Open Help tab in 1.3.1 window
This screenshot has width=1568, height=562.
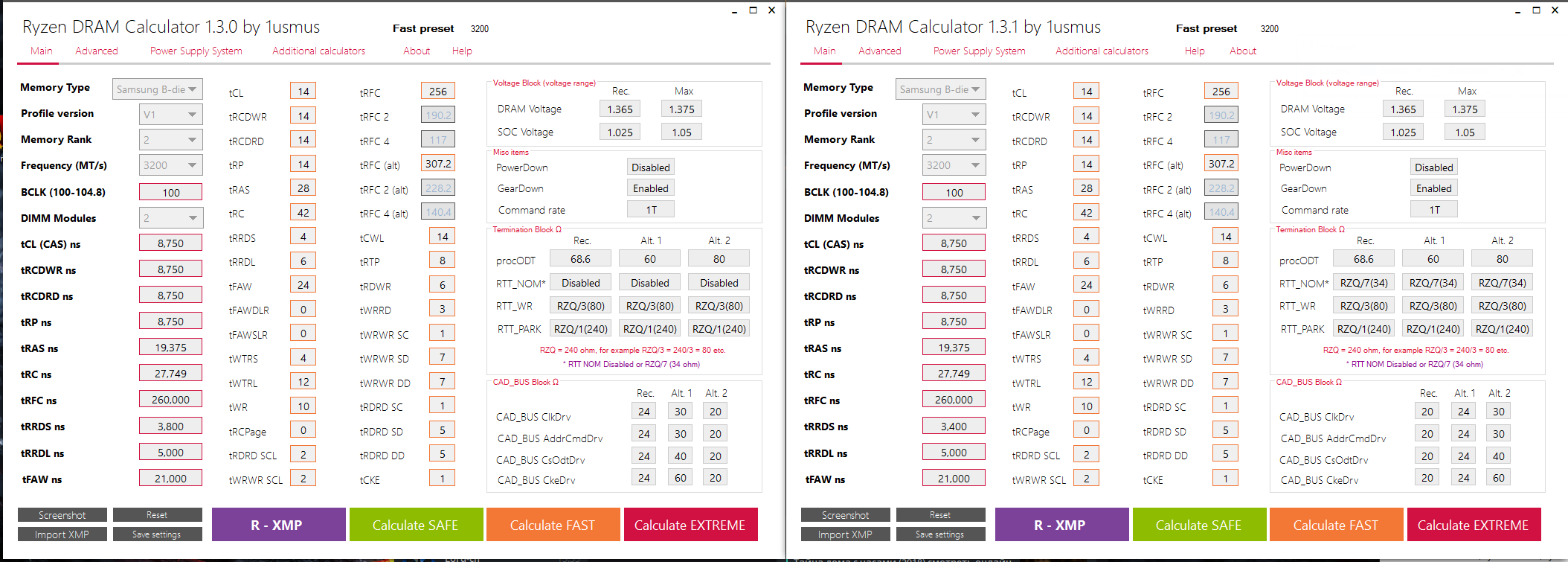[x=1195, y=51]
